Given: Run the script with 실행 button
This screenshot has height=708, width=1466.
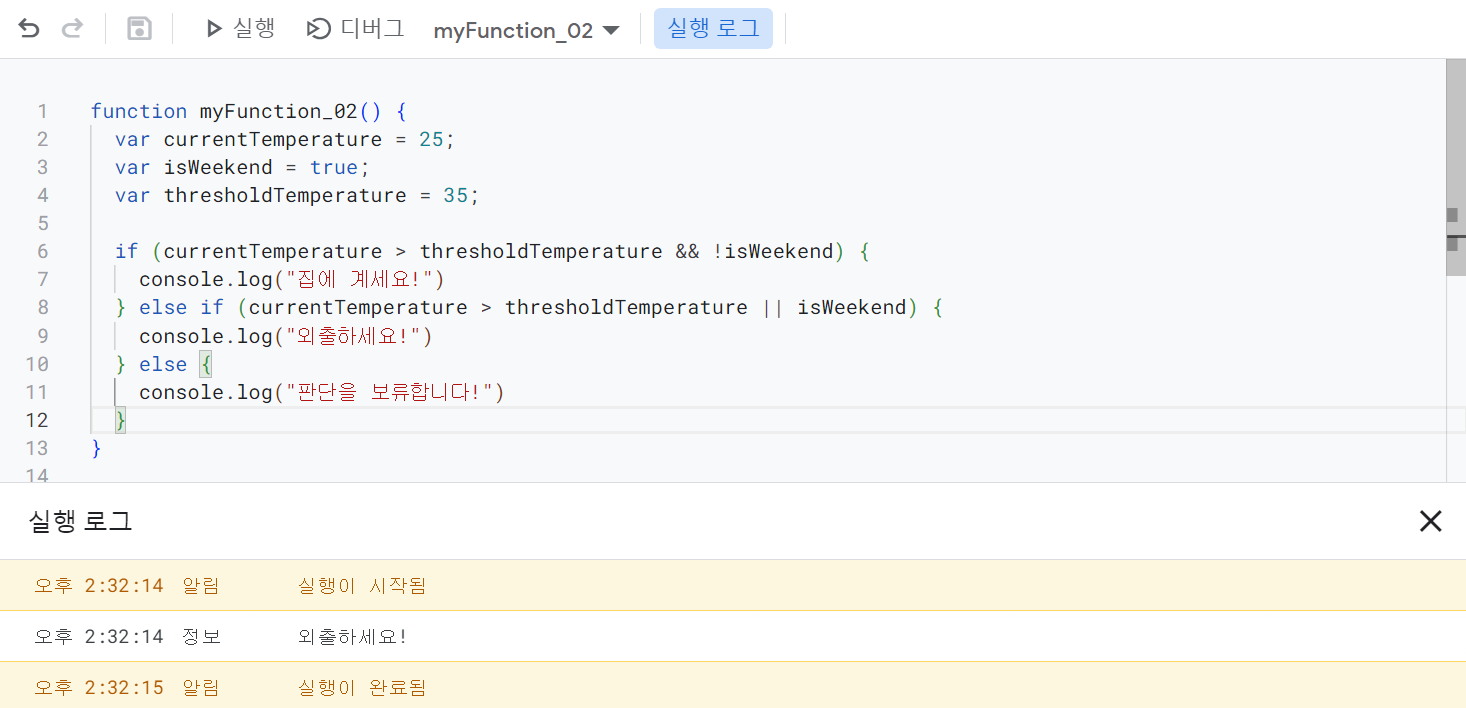Looking at the screenshot, I should 240,29.
